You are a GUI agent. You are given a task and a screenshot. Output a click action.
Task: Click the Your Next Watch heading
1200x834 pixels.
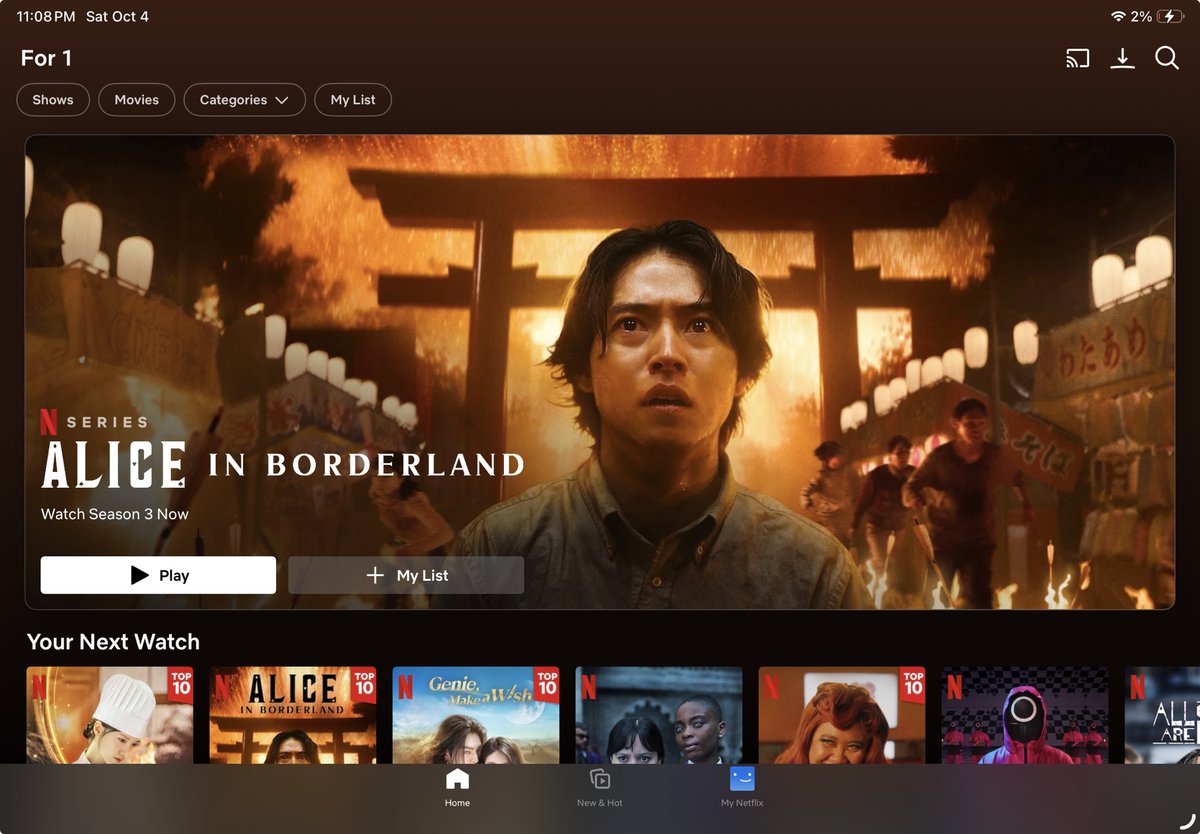113,642
